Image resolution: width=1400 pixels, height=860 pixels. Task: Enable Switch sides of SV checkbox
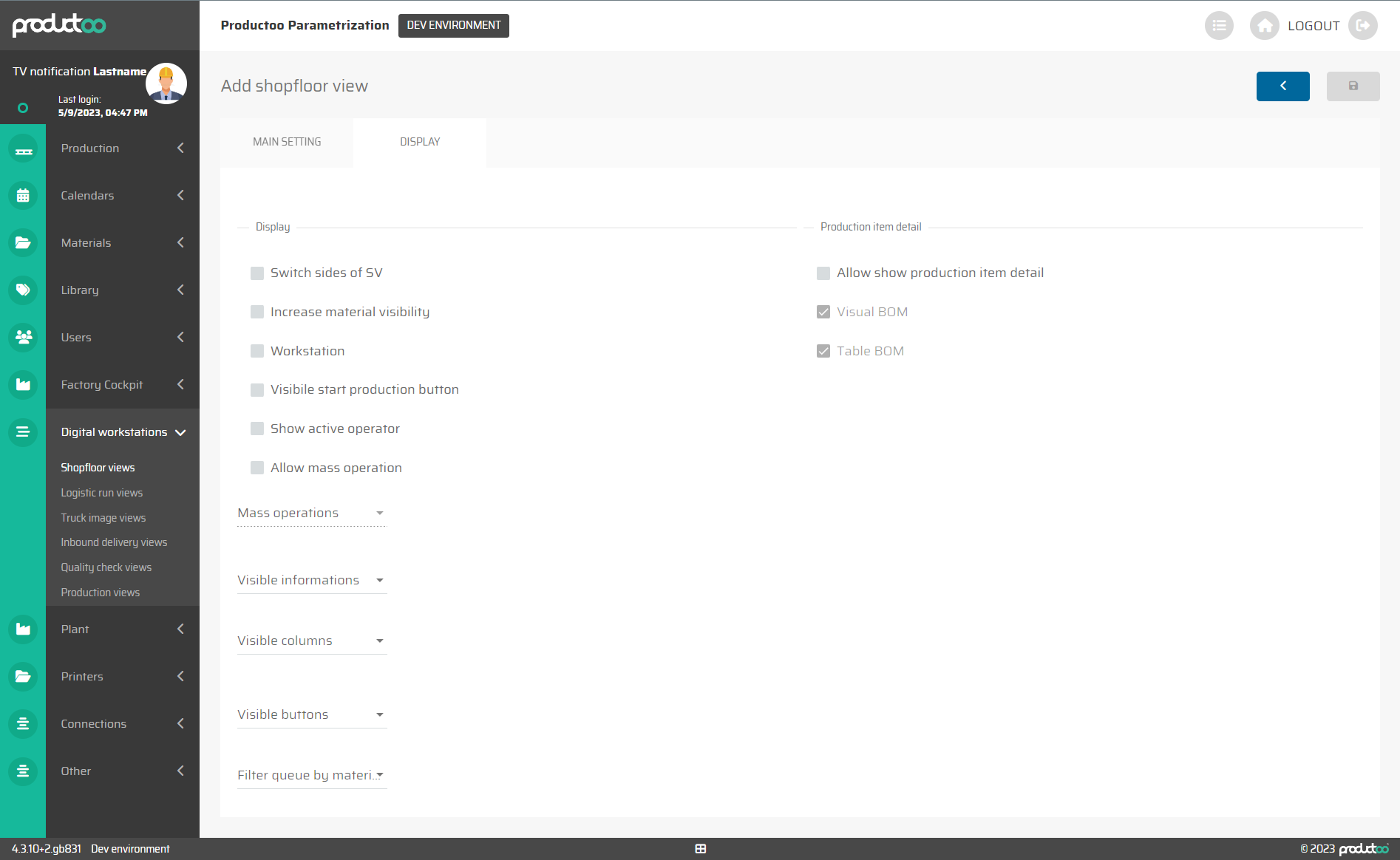[x=257, y=273]
